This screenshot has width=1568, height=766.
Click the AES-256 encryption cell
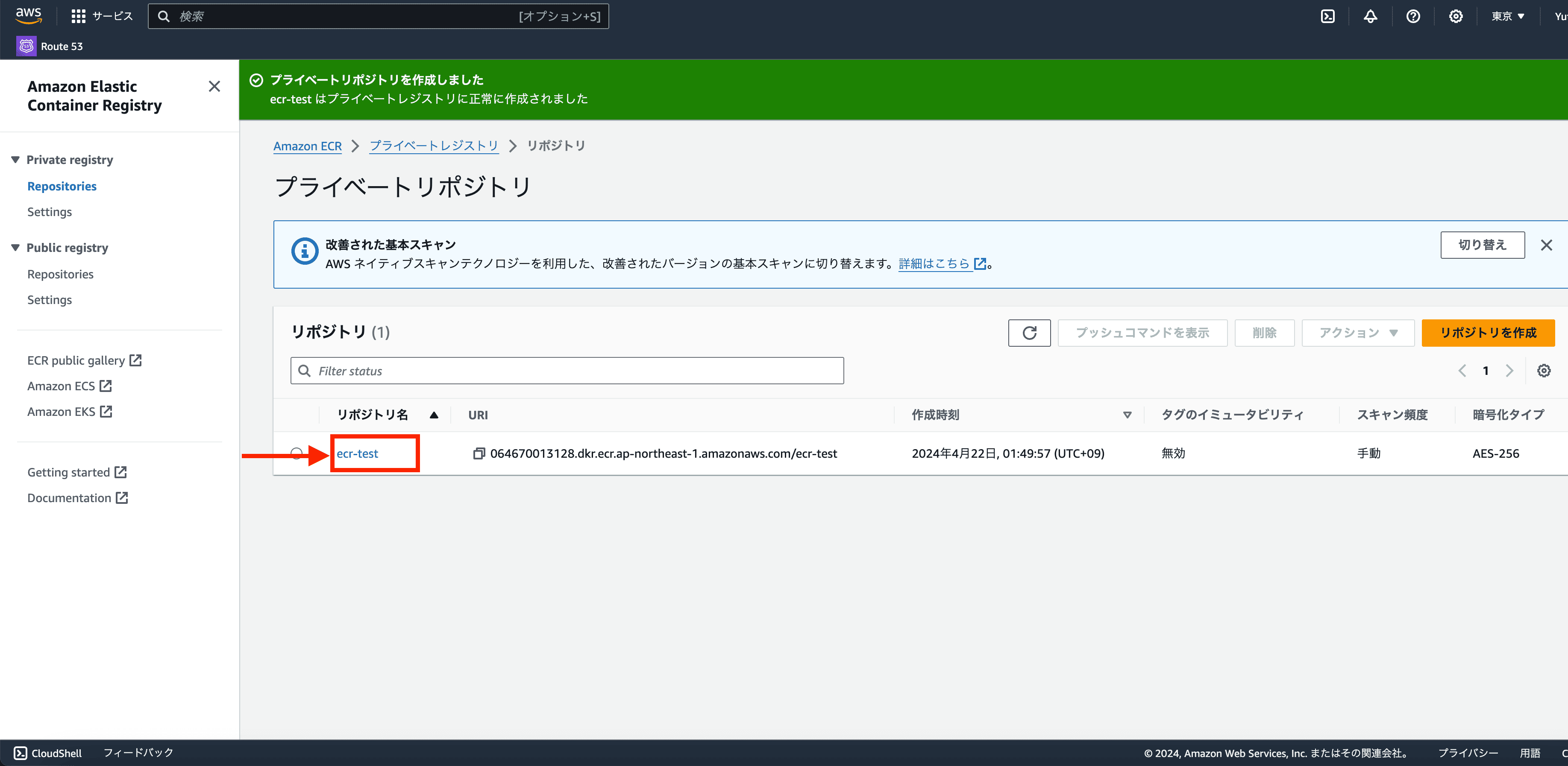pos(1495,453)
